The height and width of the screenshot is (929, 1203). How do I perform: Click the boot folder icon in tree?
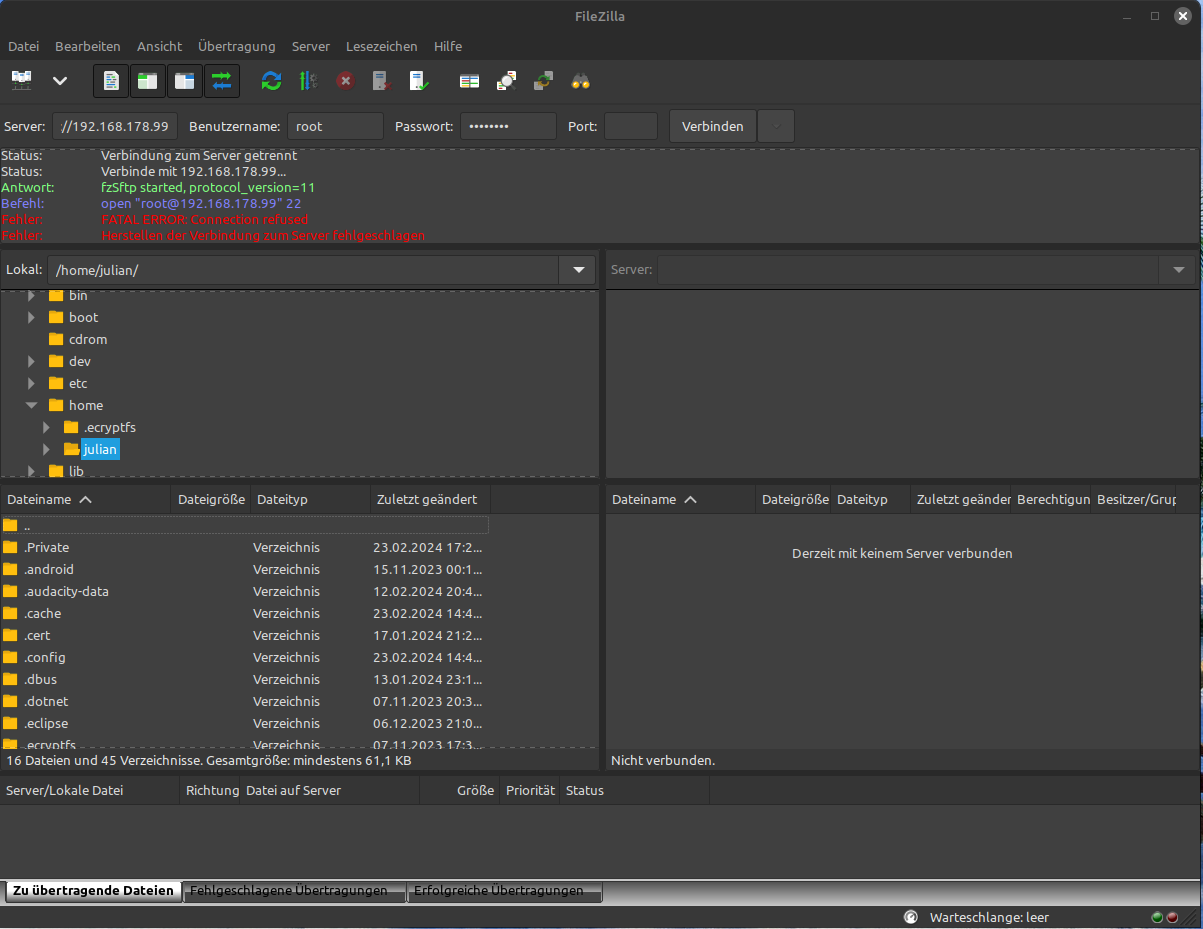[56, 317]
